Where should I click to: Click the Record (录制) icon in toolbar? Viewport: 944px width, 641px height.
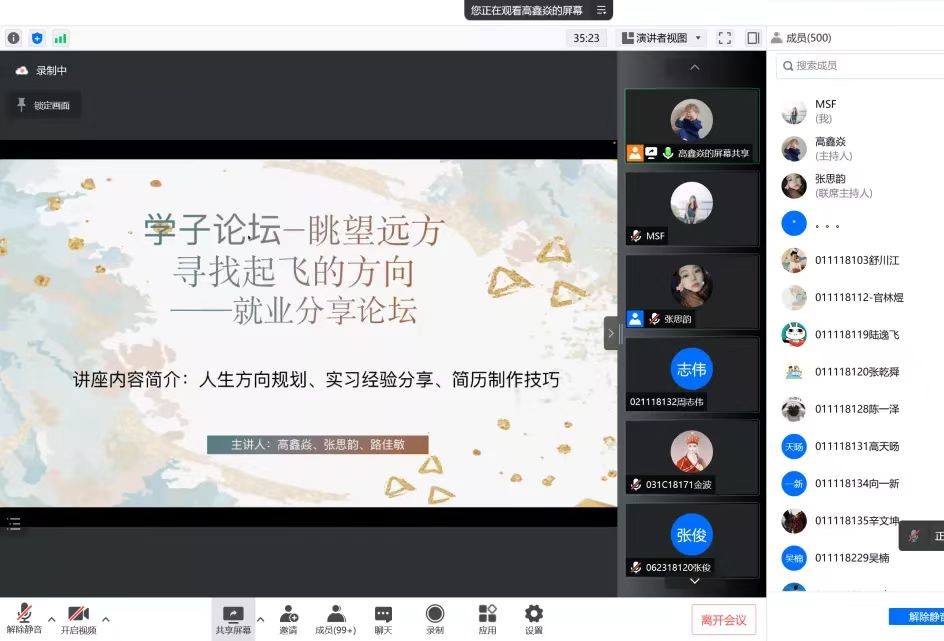point(435,615)
